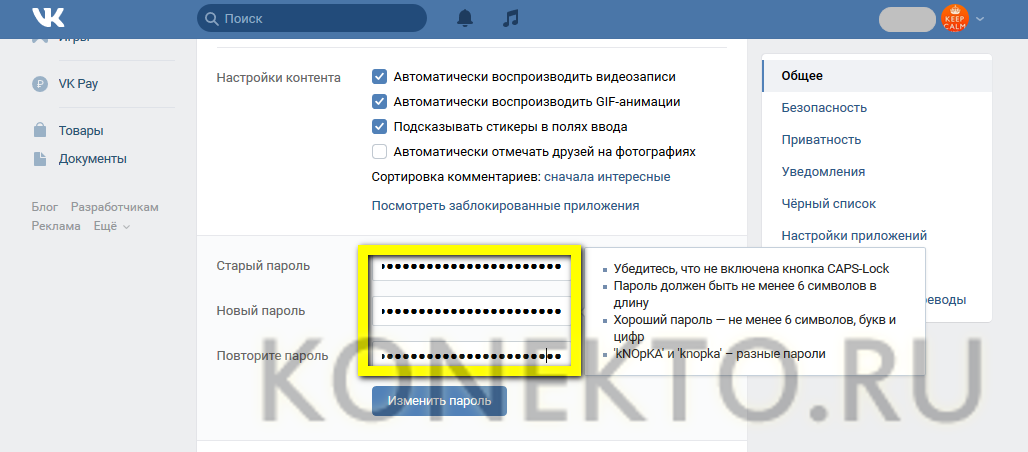Open the Приватность settings tab

[821, 139]
